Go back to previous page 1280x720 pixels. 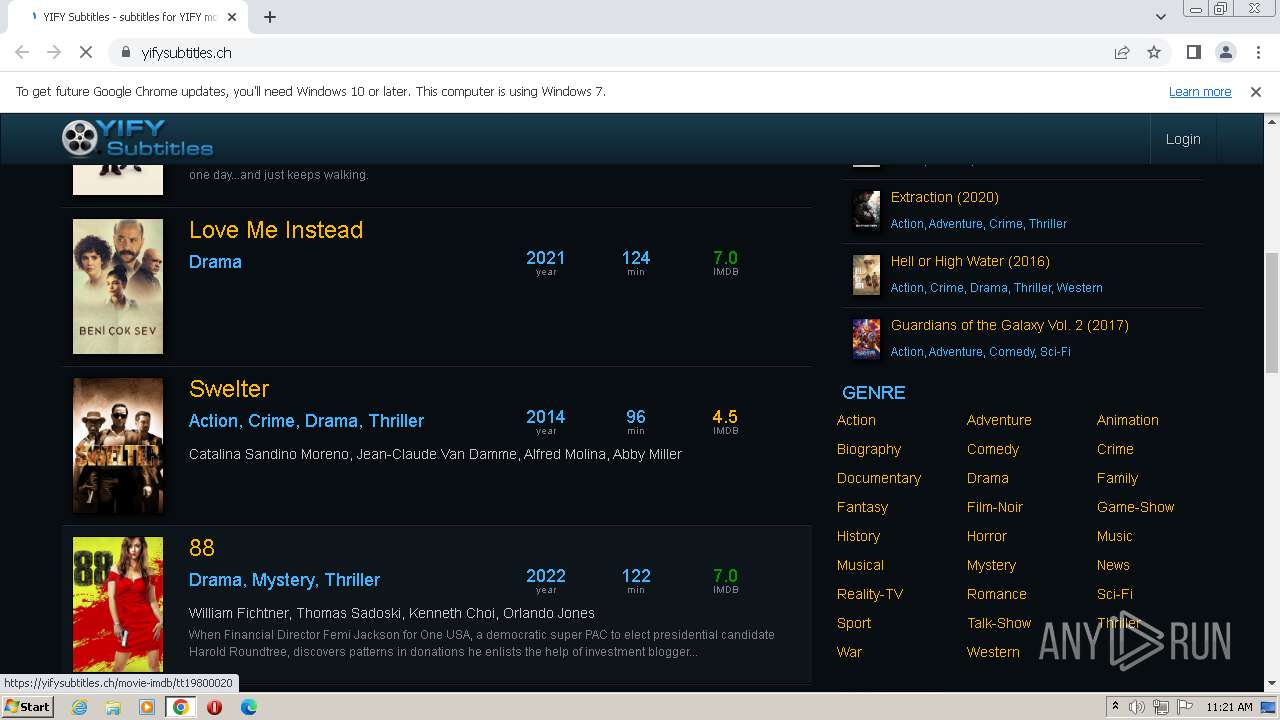[22, 52]
